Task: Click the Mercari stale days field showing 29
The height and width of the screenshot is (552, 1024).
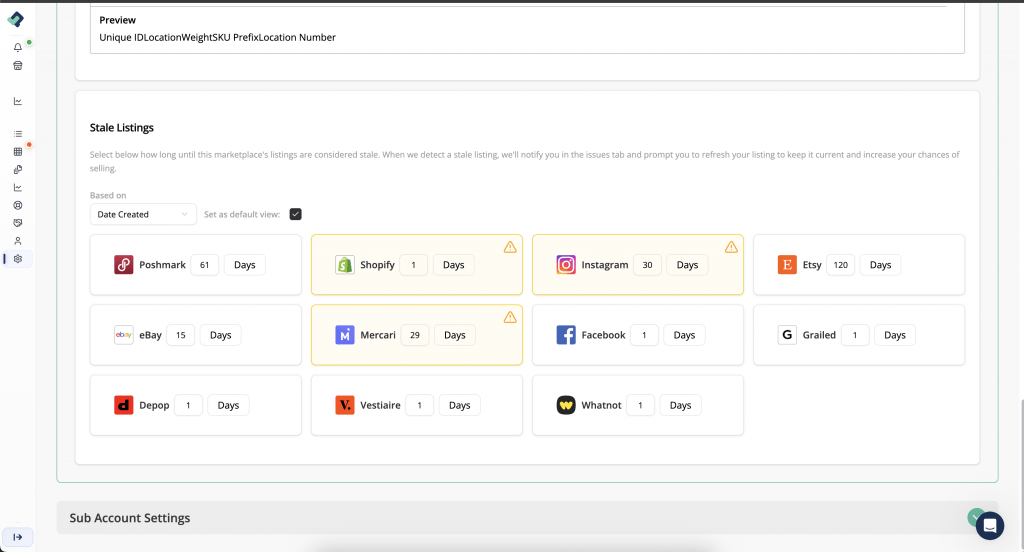Action: click(415, 334)
